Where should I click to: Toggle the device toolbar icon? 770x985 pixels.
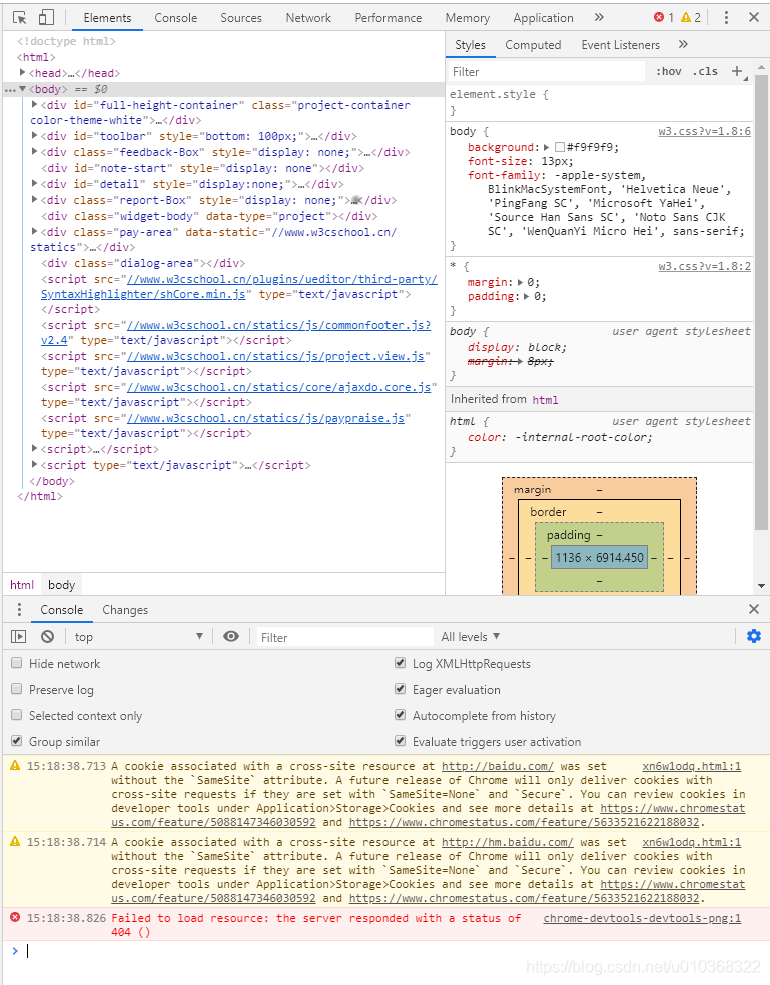46,18
